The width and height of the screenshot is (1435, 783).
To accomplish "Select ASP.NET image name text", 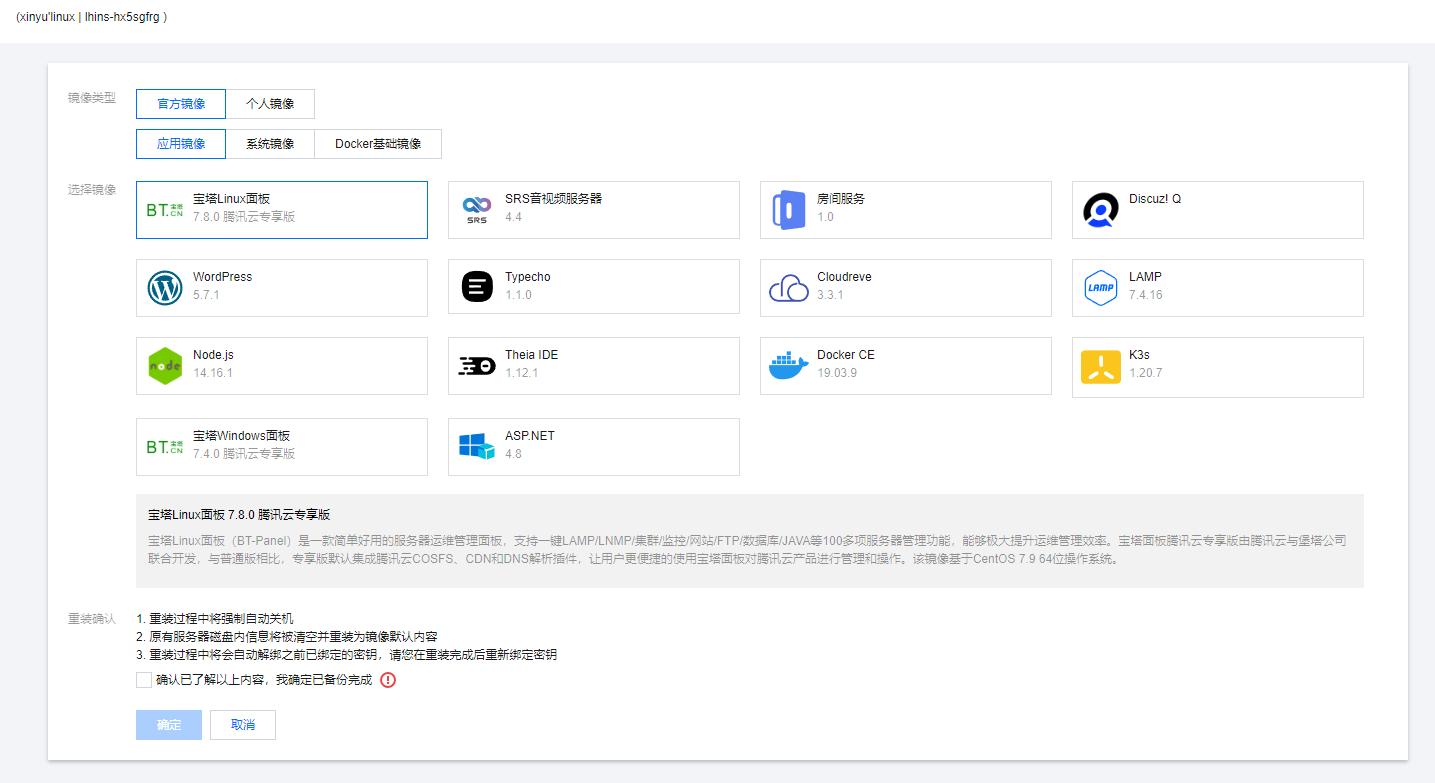I will [x=530, y=436].
